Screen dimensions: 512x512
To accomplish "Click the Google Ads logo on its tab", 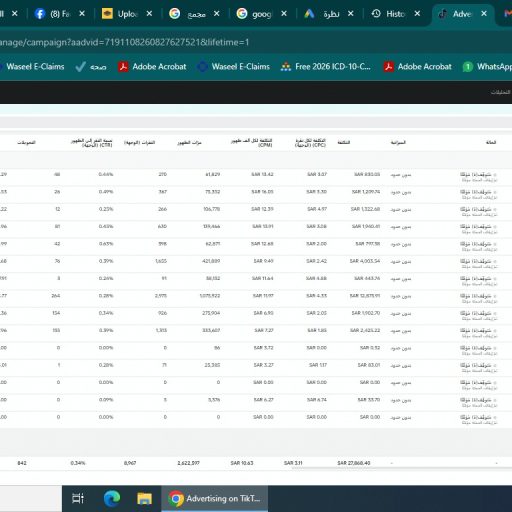I will point(309,14).
